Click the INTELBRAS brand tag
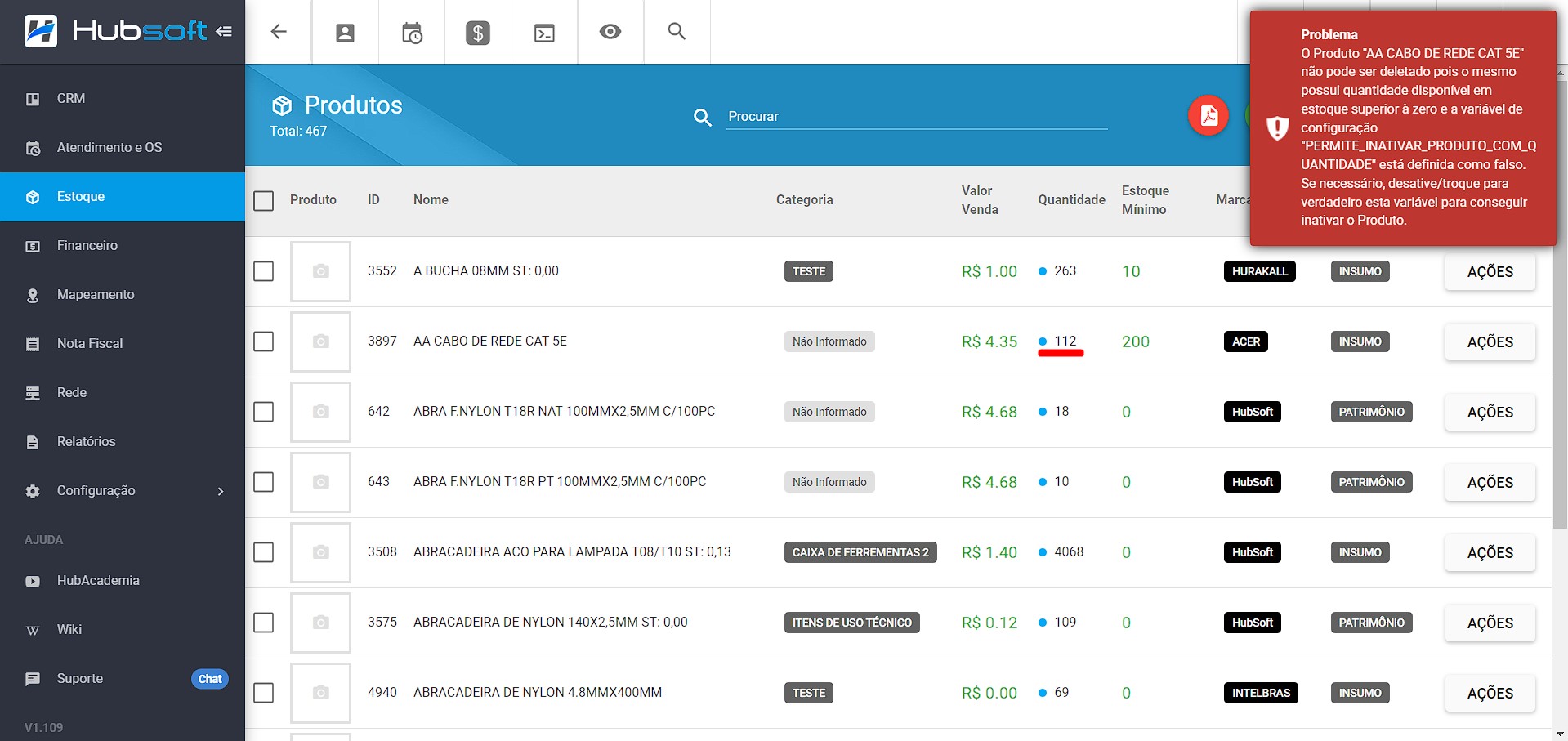This screenshot has height=741, width=1568. point(1261,694)
